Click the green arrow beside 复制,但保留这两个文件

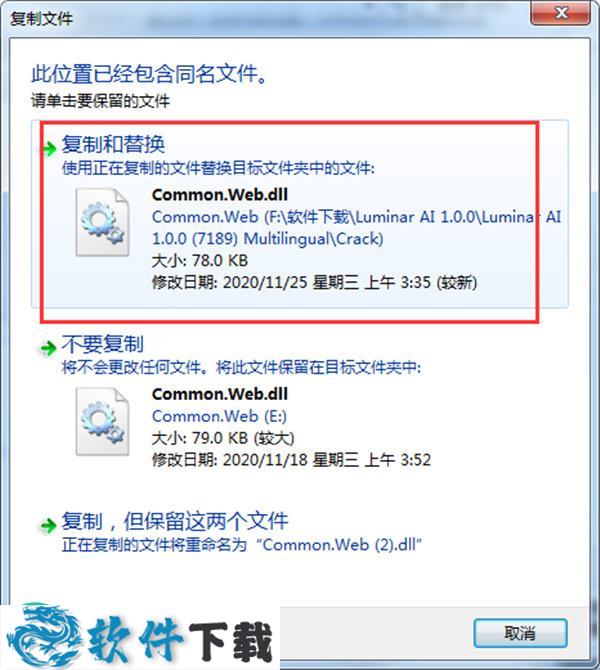47,525
